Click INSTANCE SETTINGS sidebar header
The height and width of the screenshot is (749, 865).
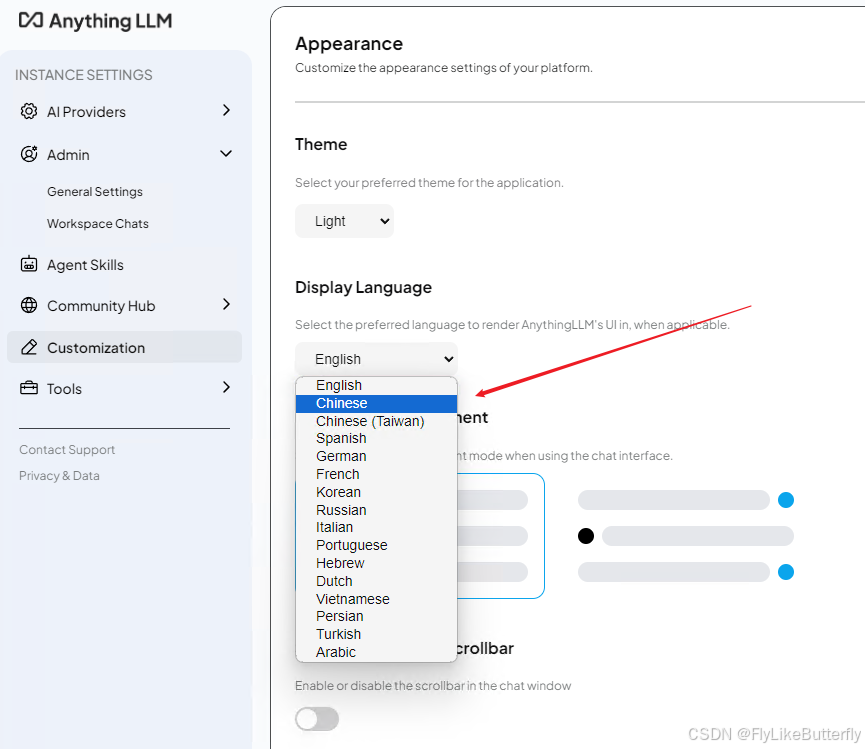click(84, 75)
